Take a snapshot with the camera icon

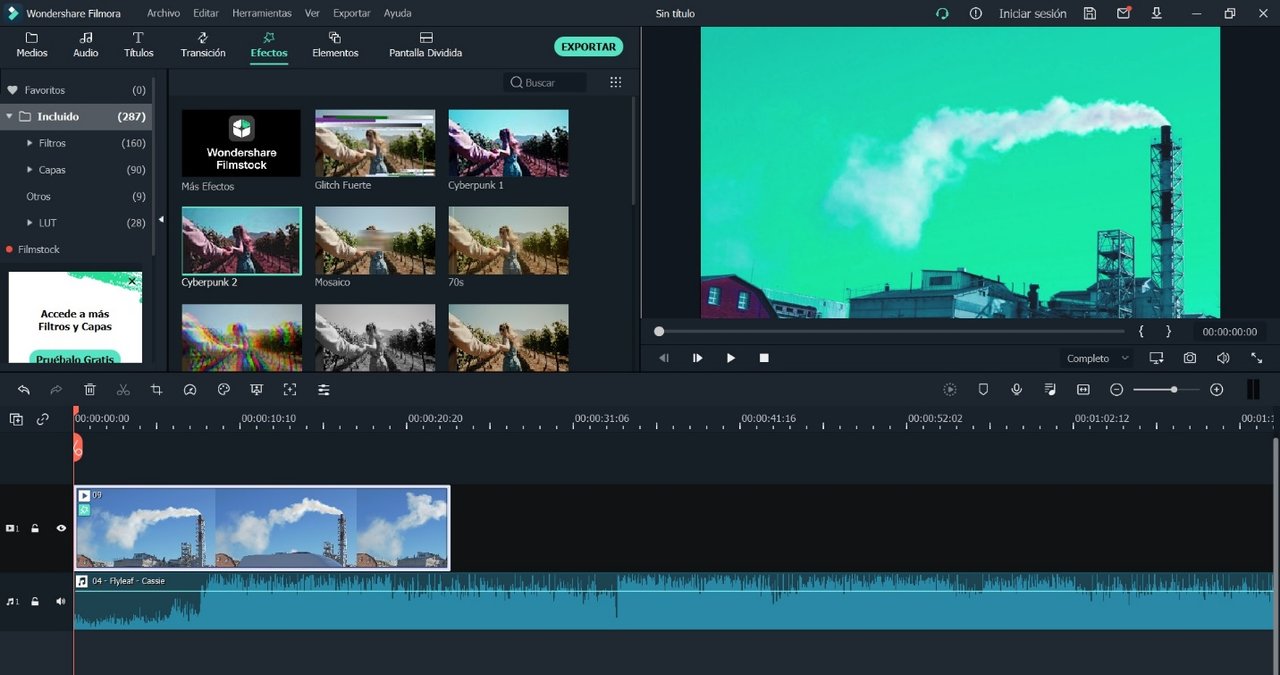(1189, 358)
